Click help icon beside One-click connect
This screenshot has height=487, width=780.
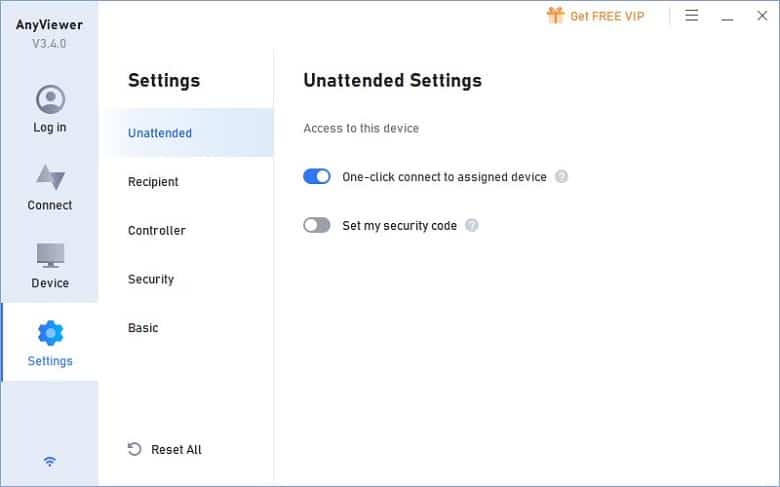pyautogui.click(x=561, y=177)
